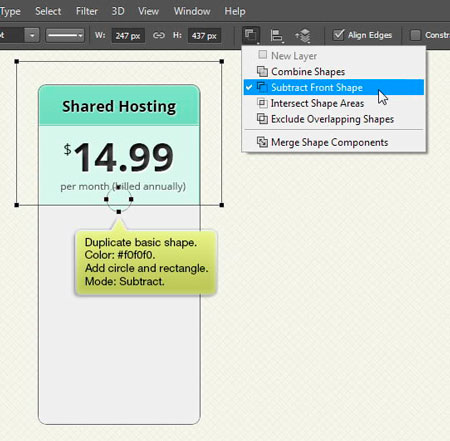Open the Help menu
The width and height of the screenshot is (450, 441).
(235, 11)
